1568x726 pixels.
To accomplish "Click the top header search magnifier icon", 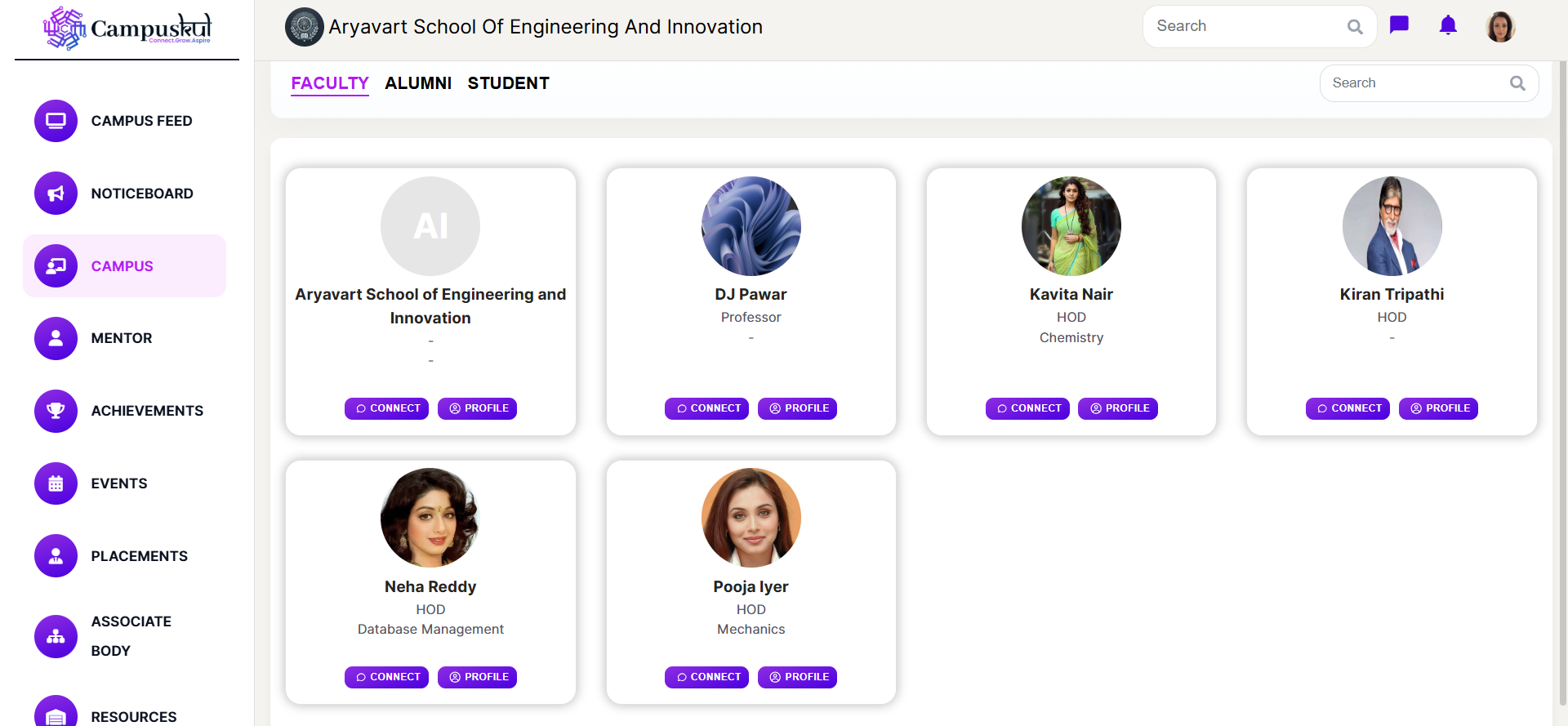I will point(1355,27).
